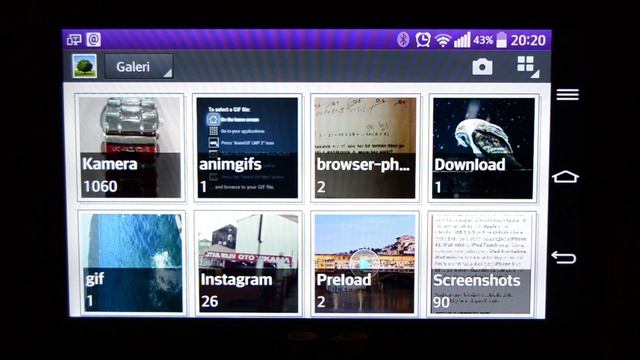The image size is (640, 360).
Task: Expand the Galeri dropdown
Action: click(x=139, y=67)
